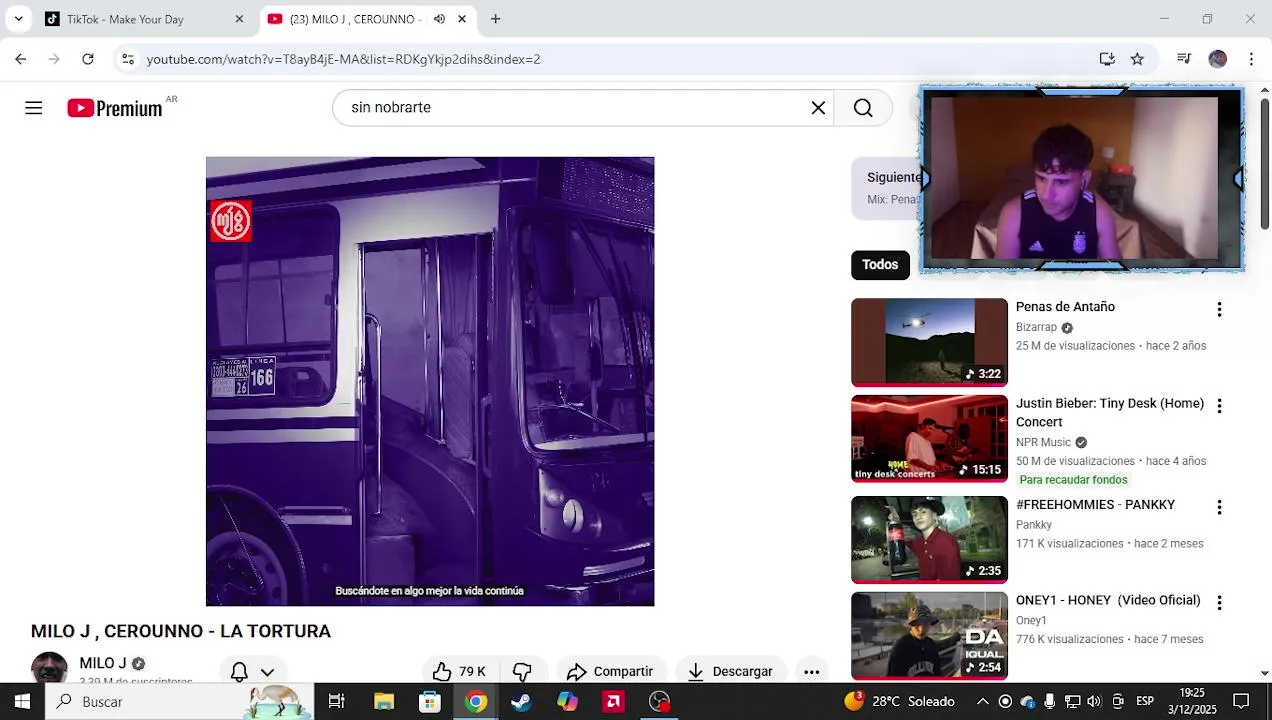The width and height of the screenshot is (1272, 720).
Task: Click the 'Para recaudar fondos' badge
Action: [x=1073, y=480]
